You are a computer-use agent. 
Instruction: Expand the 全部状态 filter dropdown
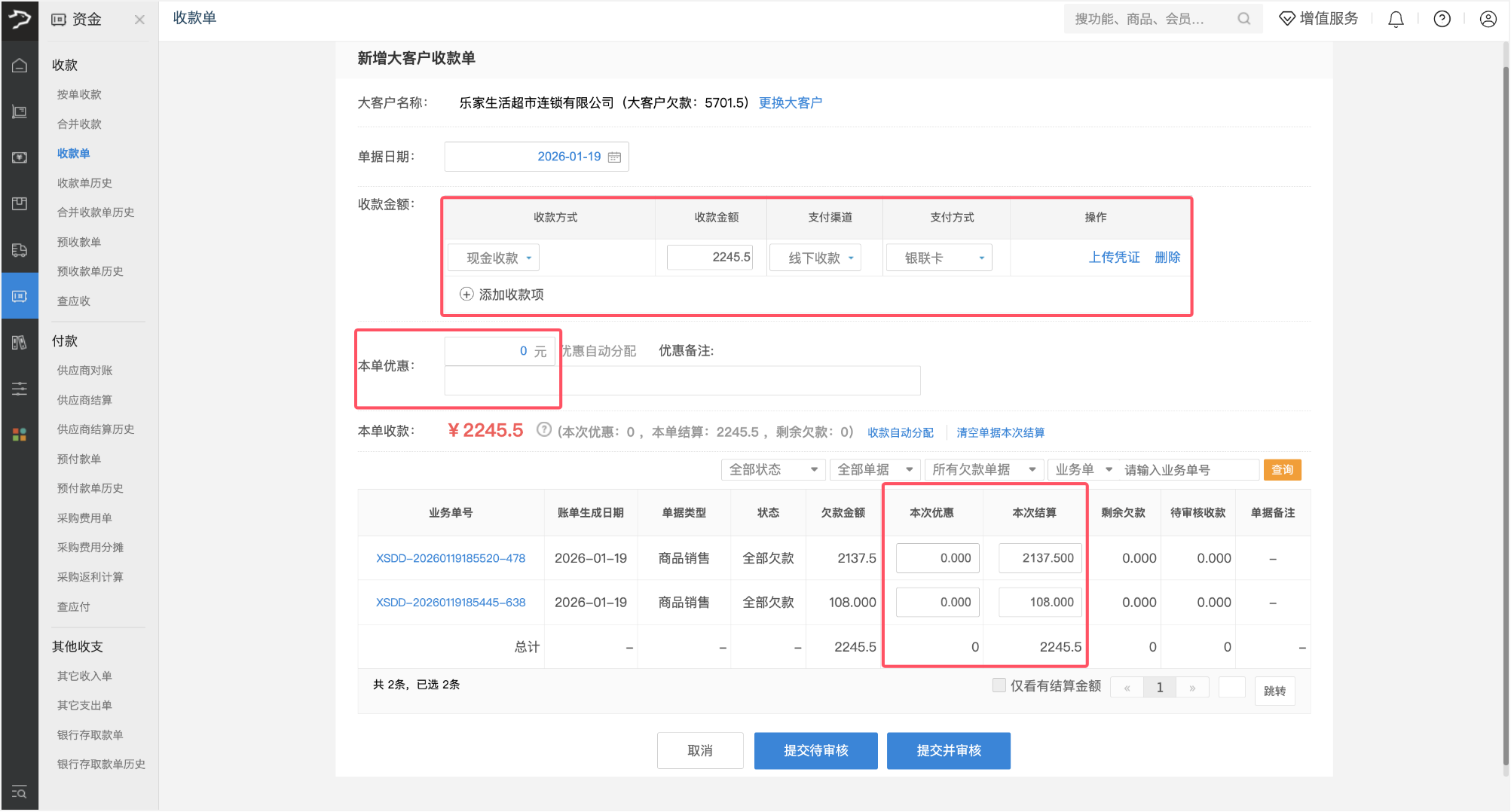point(772,469)
